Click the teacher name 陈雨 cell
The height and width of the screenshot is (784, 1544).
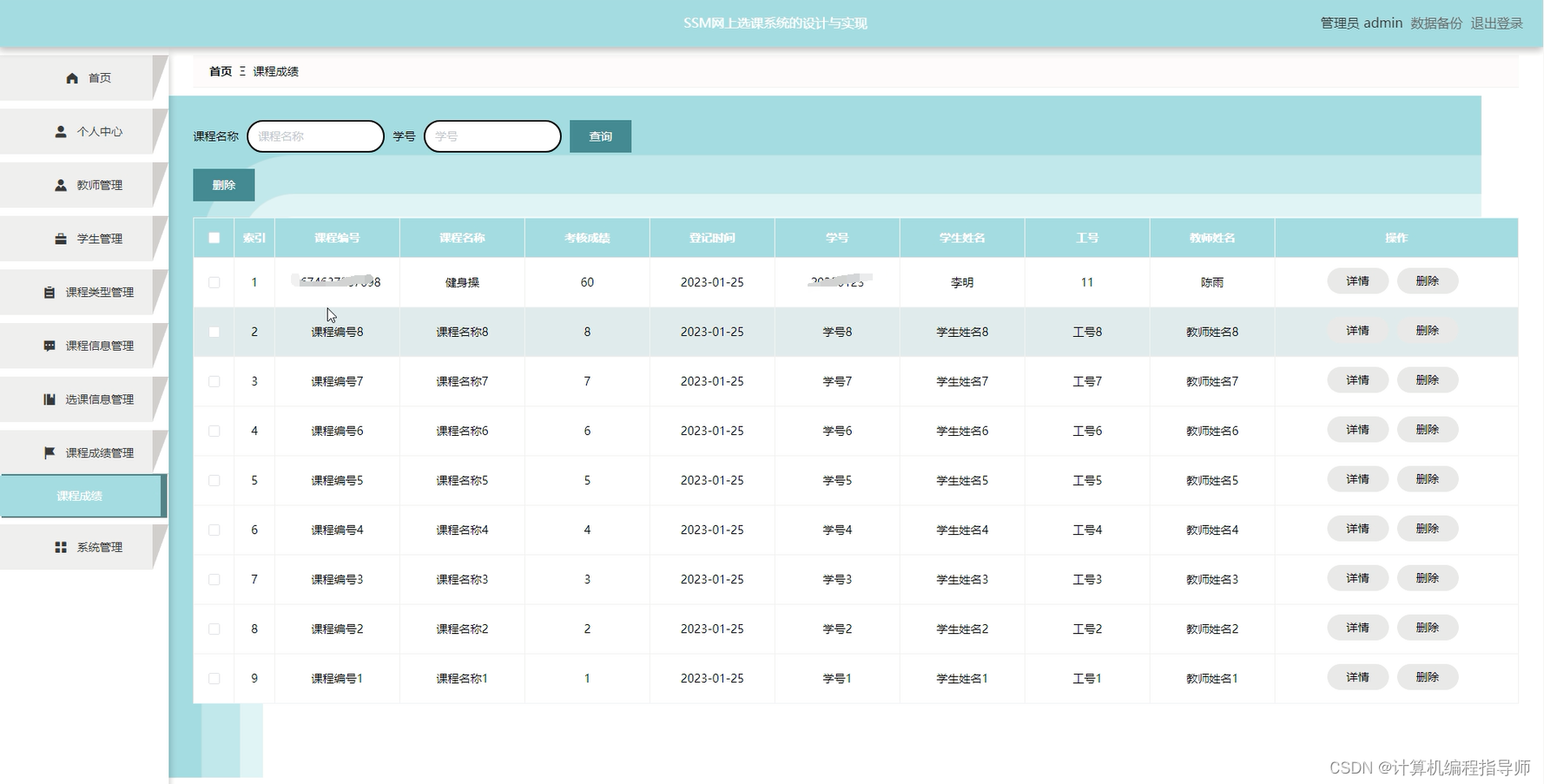(x=1212, y=282)
